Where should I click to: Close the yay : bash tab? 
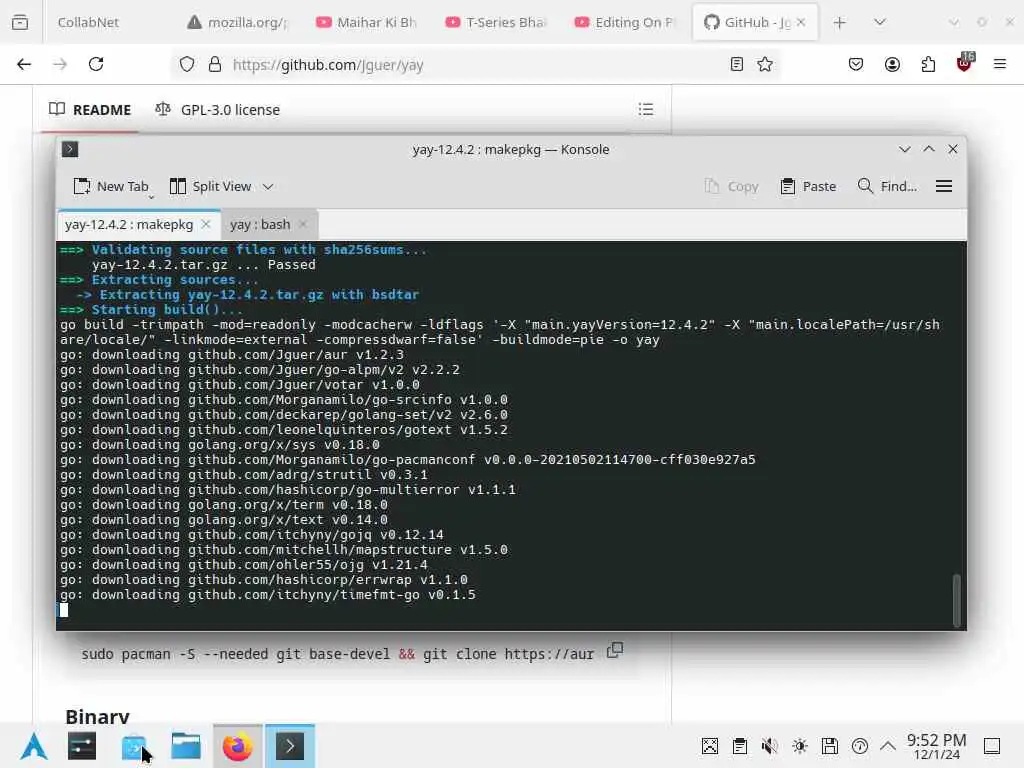pyautogui.click(x=302, y=225)
